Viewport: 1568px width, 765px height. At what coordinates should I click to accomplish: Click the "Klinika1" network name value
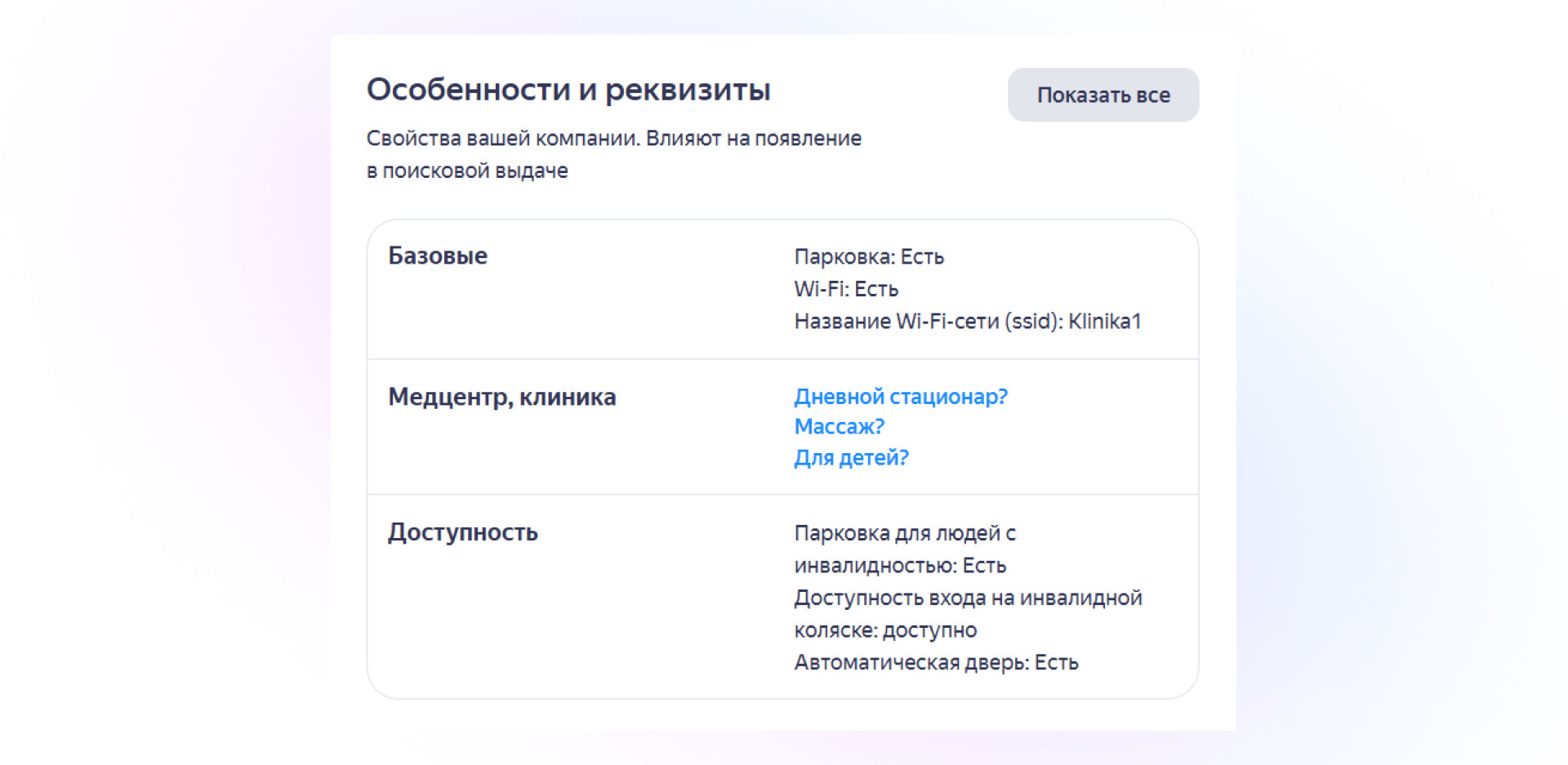point(1104,322)
